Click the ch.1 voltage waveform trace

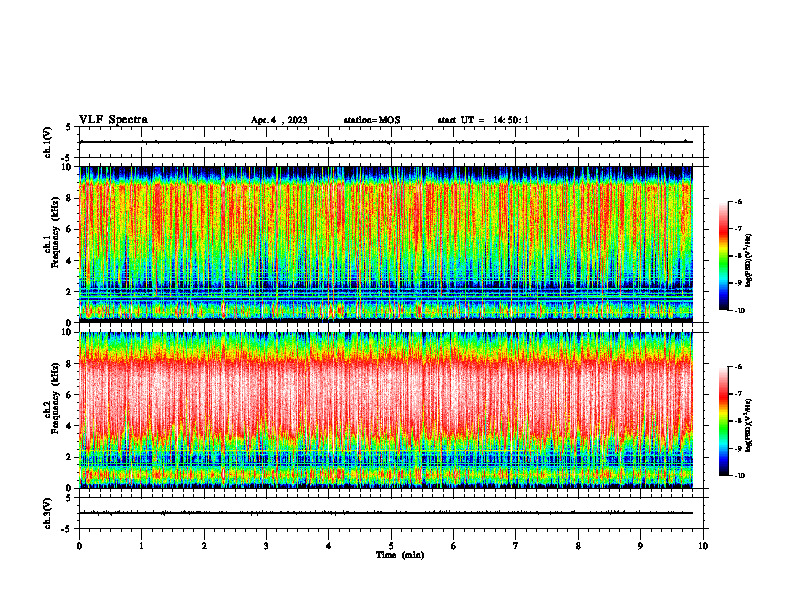point(386,142)
